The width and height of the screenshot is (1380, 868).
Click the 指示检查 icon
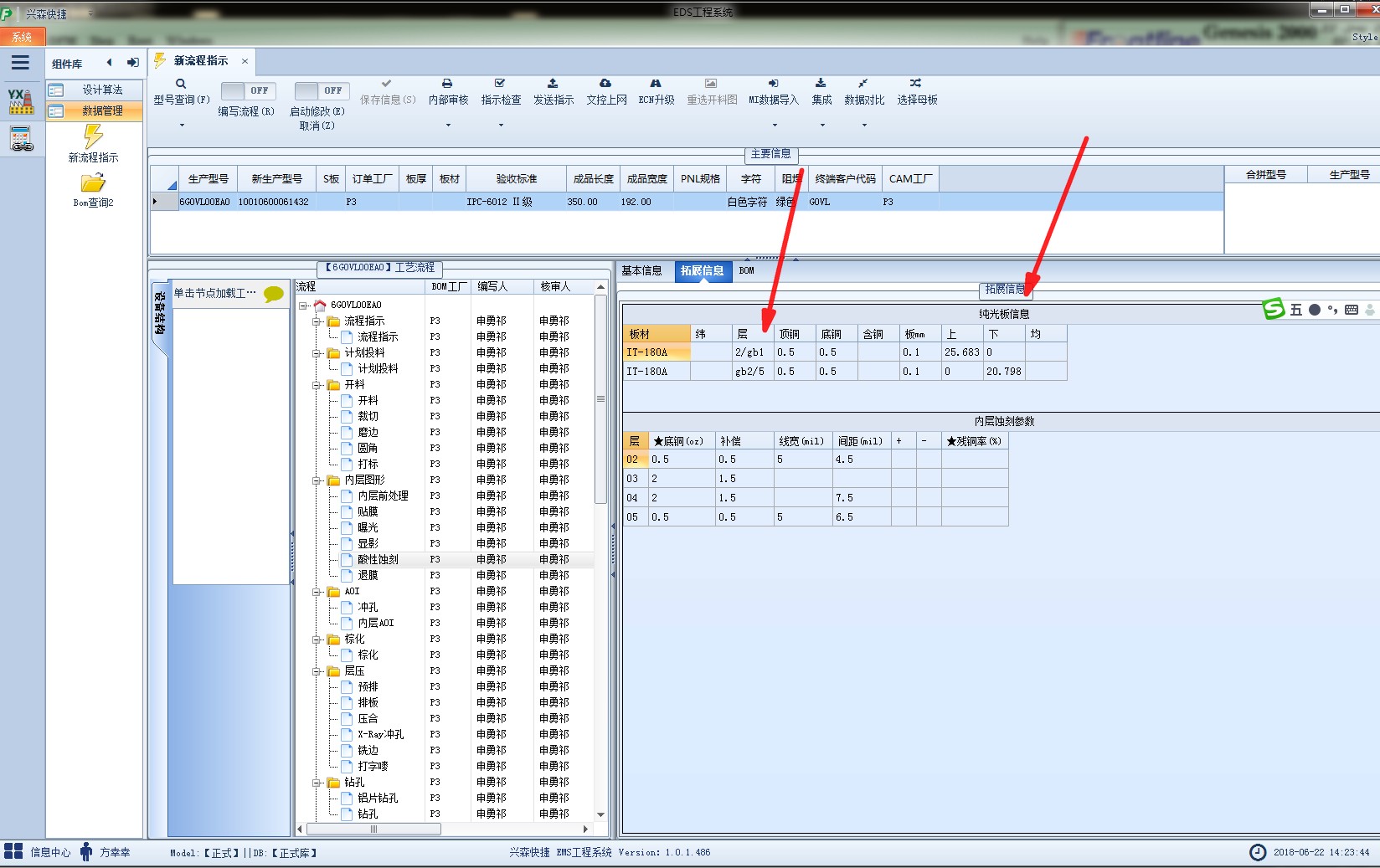[500, 84]
